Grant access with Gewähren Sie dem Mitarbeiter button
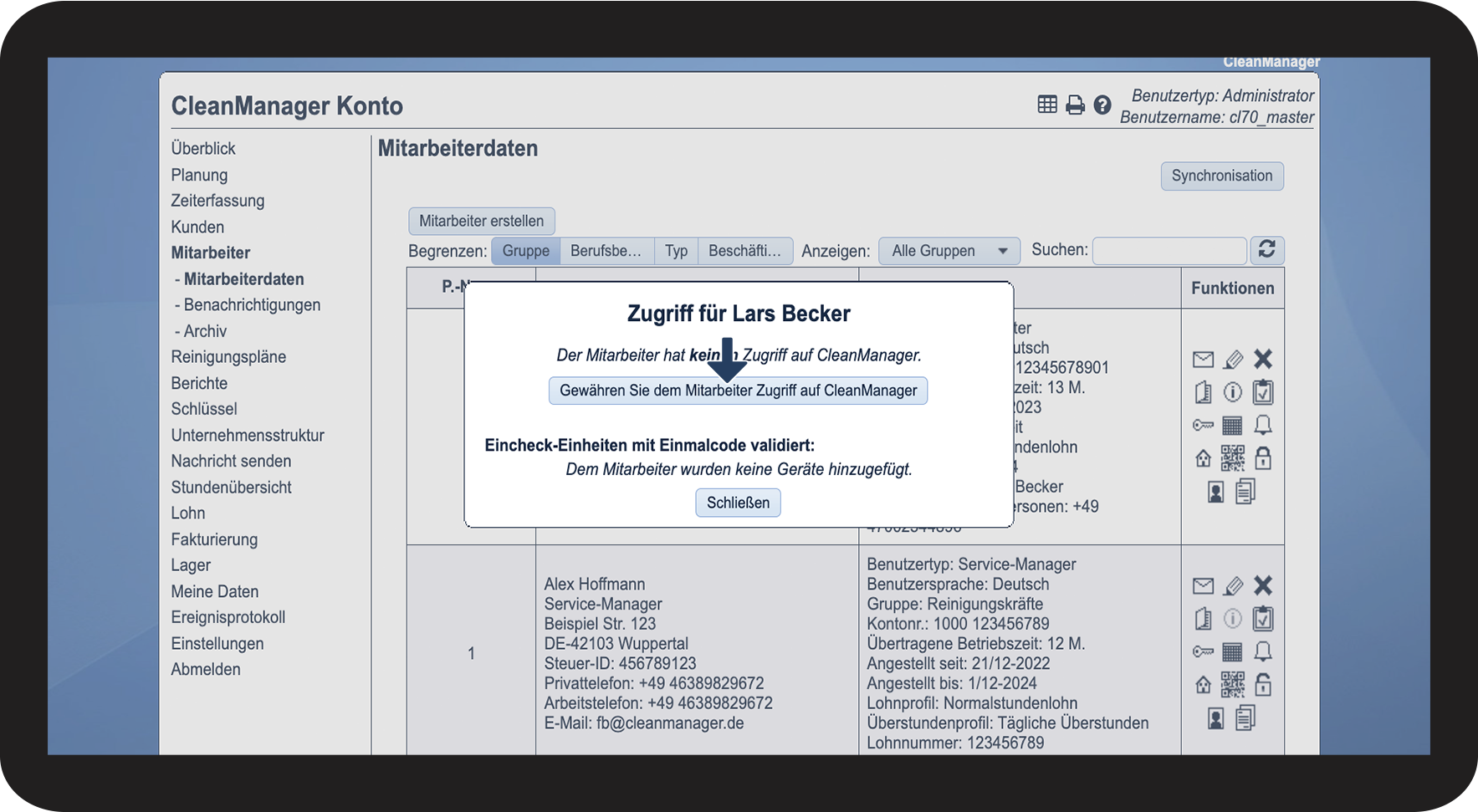This screenshot has width=1478, height=812. (x=739, y=391)
